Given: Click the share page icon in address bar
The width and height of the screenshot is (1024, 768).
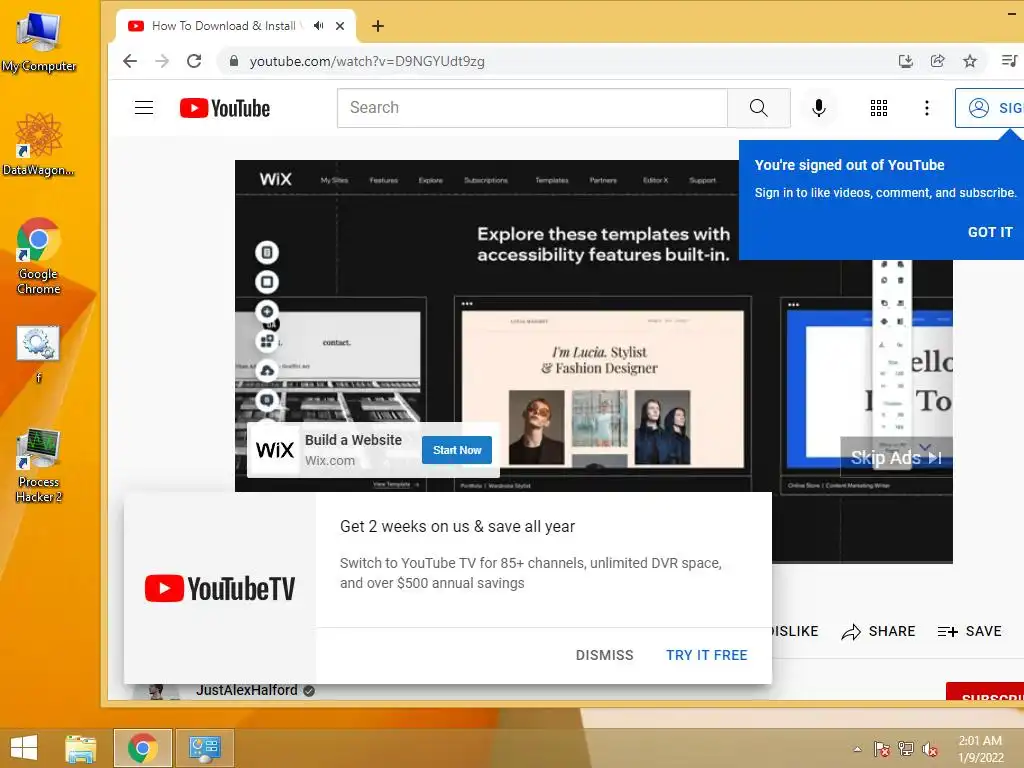Looking at the screenshot, I should point(937,61).
